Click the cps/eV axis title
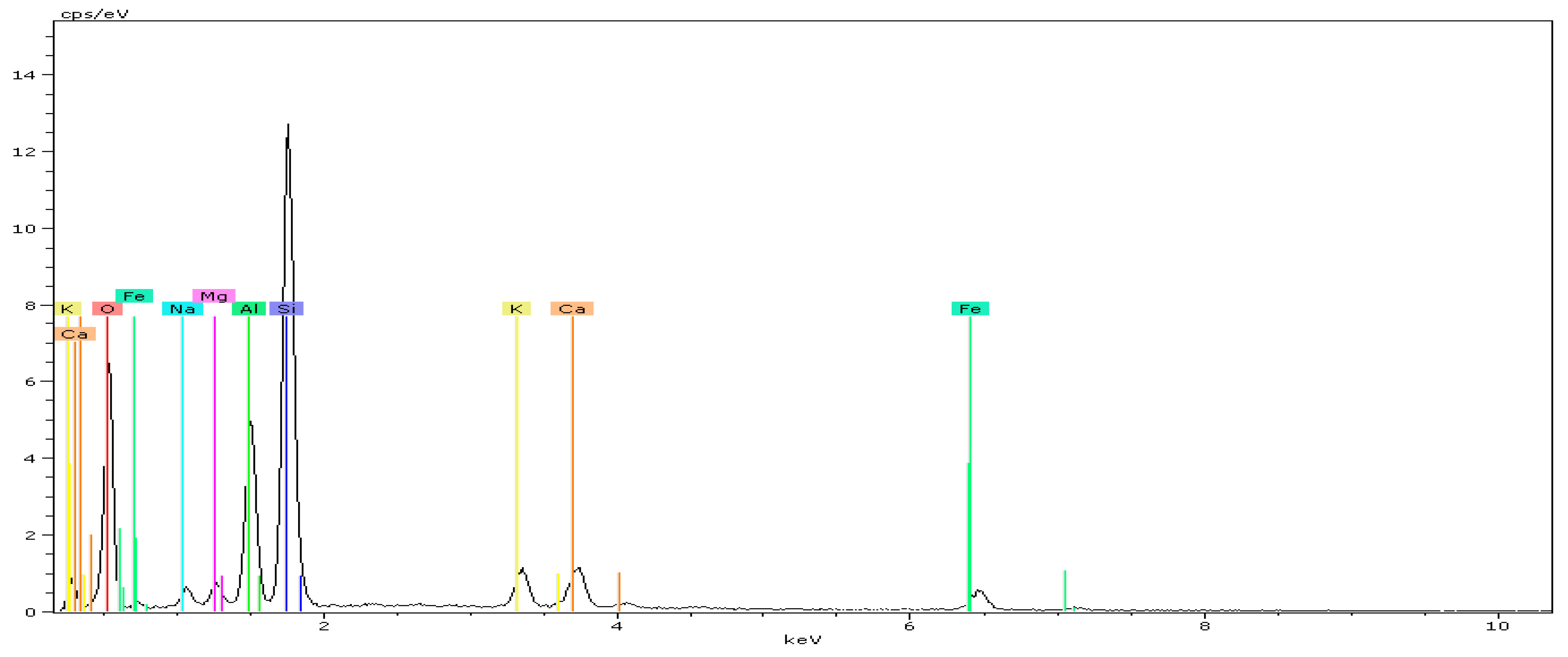Screen dimensions: 1568x657 [95, 13]
